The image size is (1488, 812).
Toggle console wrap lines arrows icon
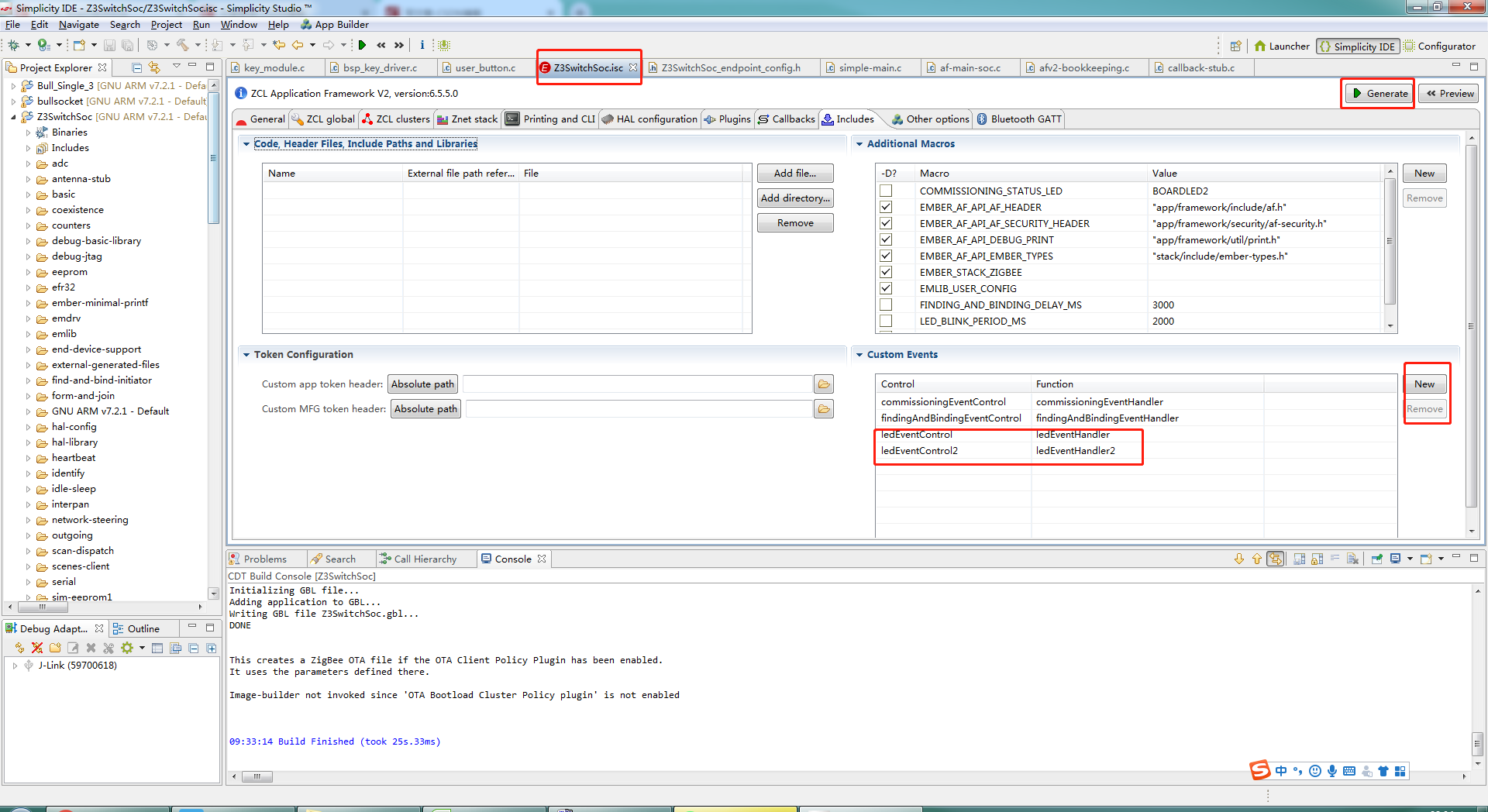point(1275,559)
